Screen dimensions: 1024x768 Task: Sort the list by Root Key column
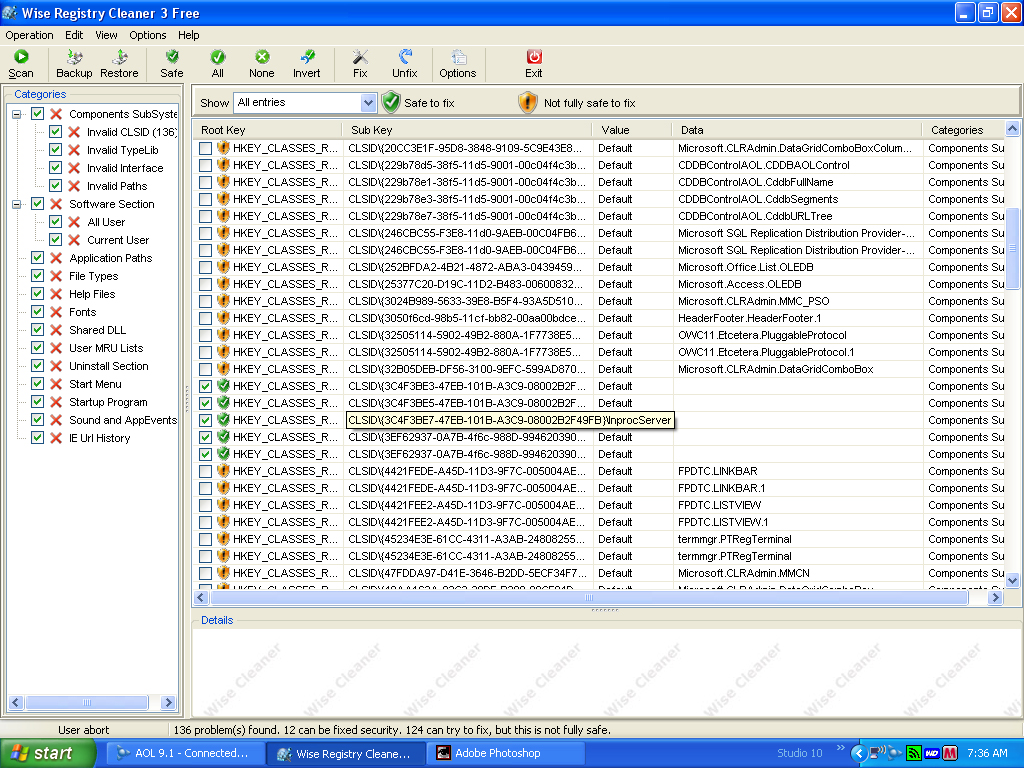(268, 130)
